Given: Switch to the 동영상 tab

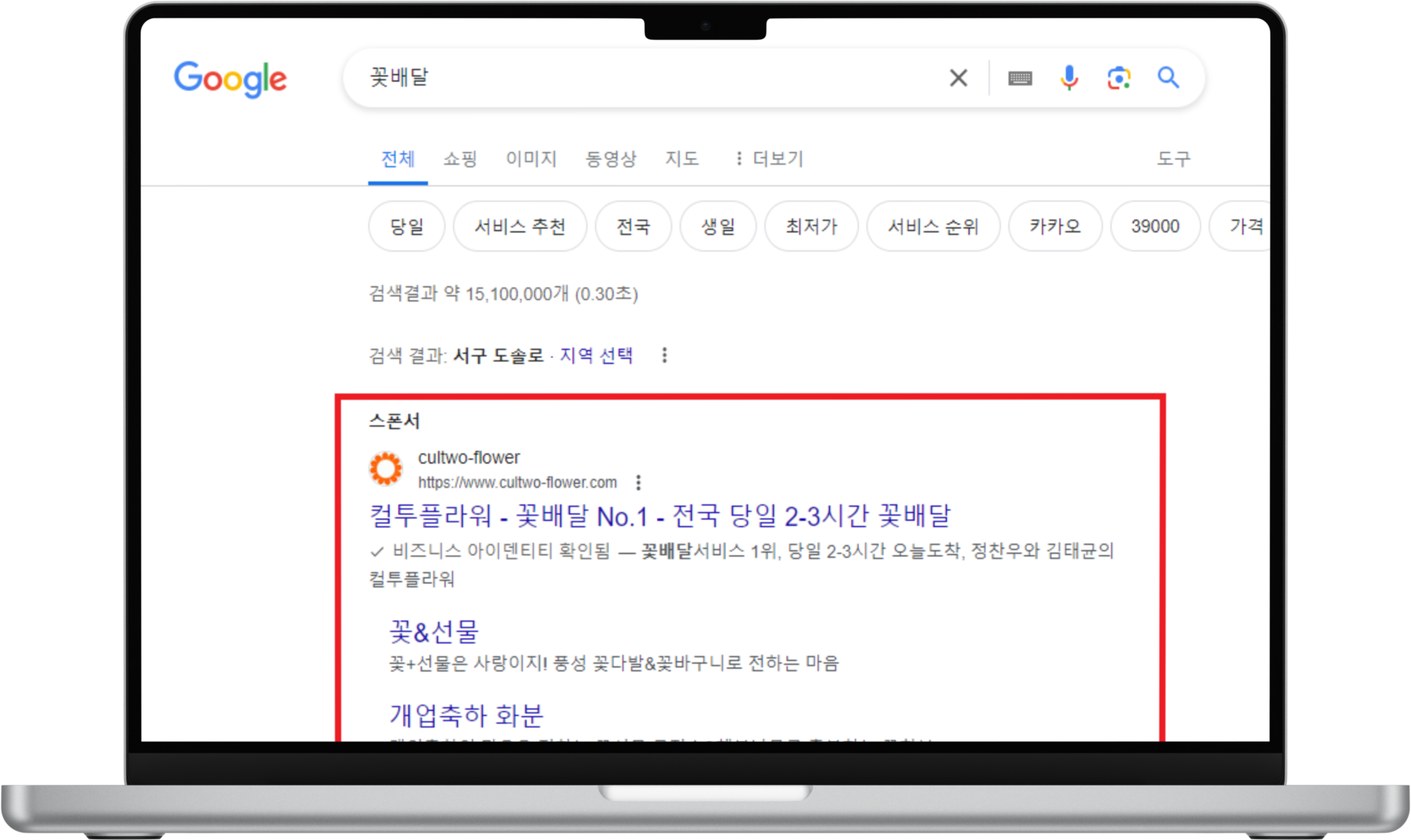Looking at the screenshot, I should coord(610,159).
